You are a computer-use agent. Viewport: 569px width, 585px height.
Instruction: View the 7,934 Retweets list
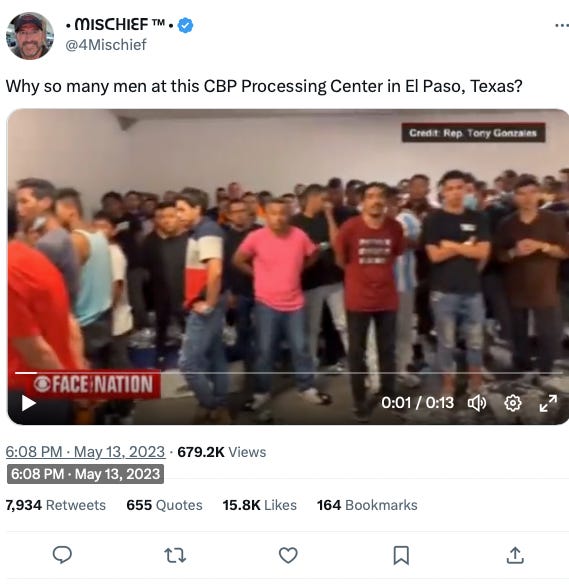pyautogui.click(x=56, y=505)
